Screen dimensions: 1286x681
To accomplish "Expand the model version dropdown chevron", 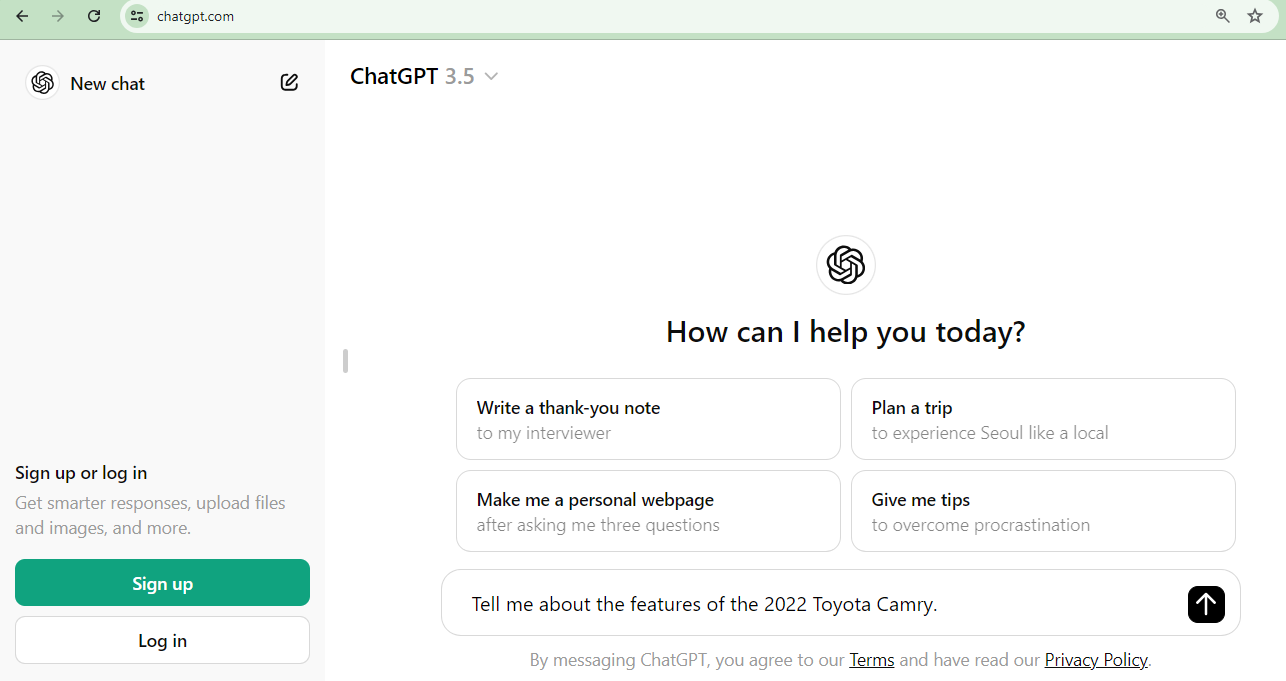I will [x=491, y=76].
